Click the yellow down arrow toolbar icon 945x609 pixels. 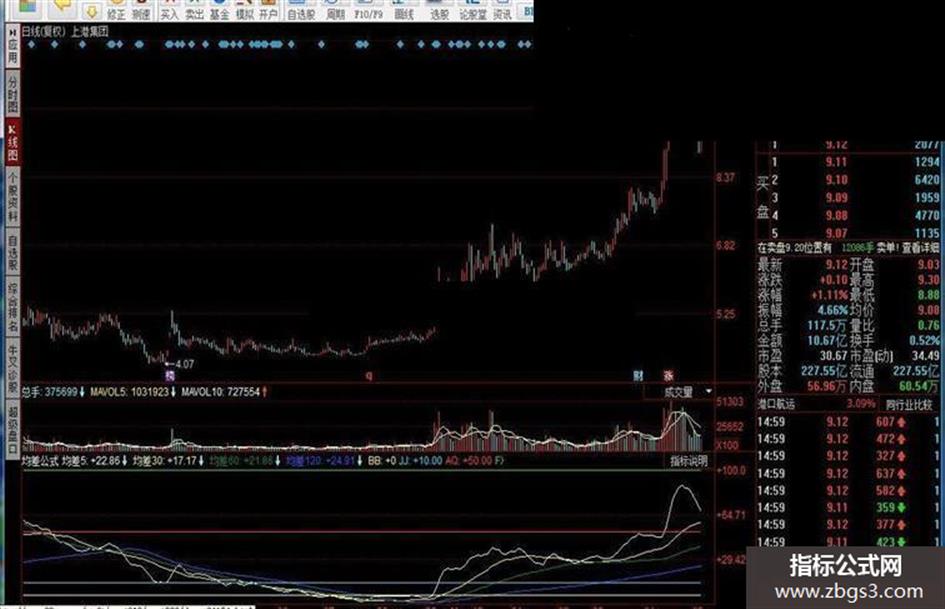tap(91, 10)
